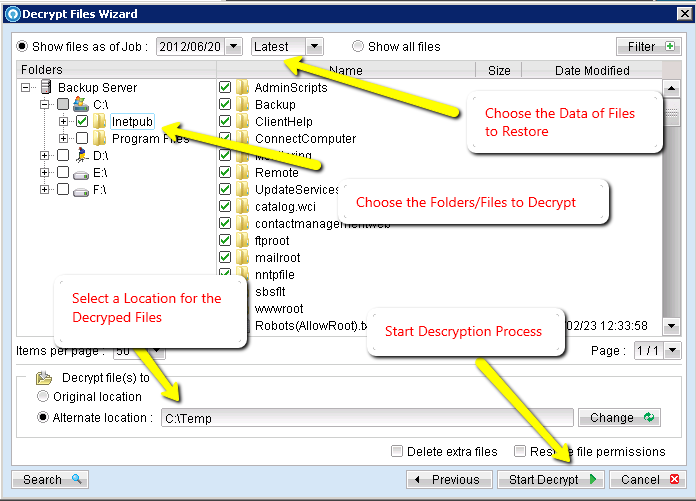Image resolution: width=696 pixels, height=501 pixels.
Task: Click the D:\ drive icon
Action: coord(82,155)
